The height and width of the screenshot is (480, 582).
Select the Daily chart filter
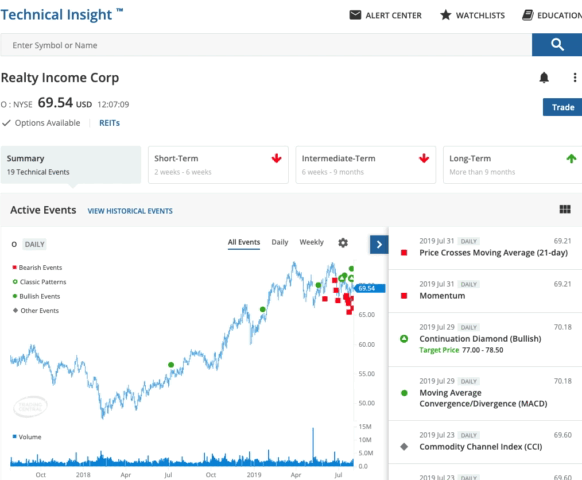click(x=279, y=242)
